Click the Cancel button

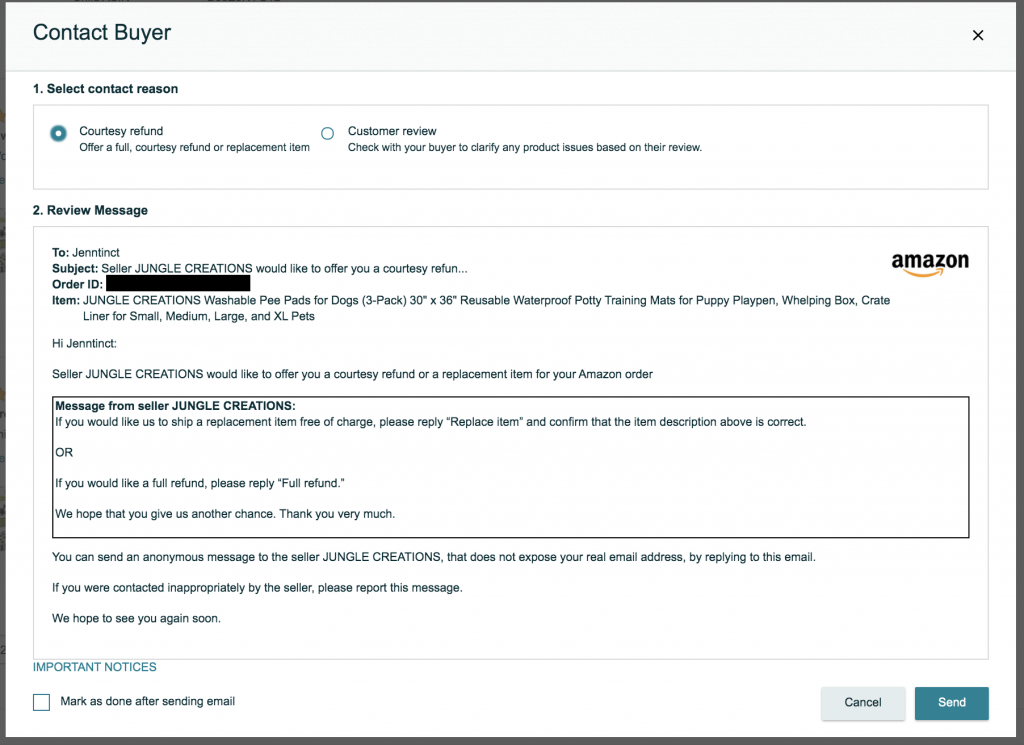[x=863, y=703]
